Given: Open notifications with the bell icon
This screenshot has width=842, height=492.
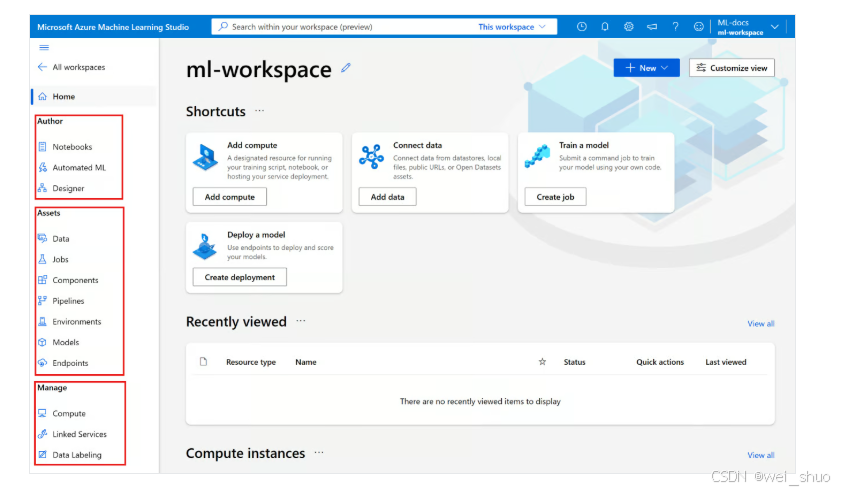Looking at the screenshot, I should coord(605,26).
